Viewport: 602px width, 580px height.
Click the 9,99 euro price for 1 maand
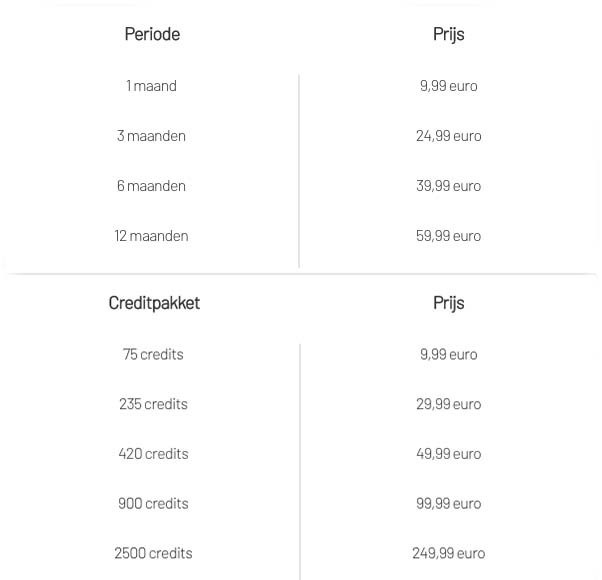(448, 86)
